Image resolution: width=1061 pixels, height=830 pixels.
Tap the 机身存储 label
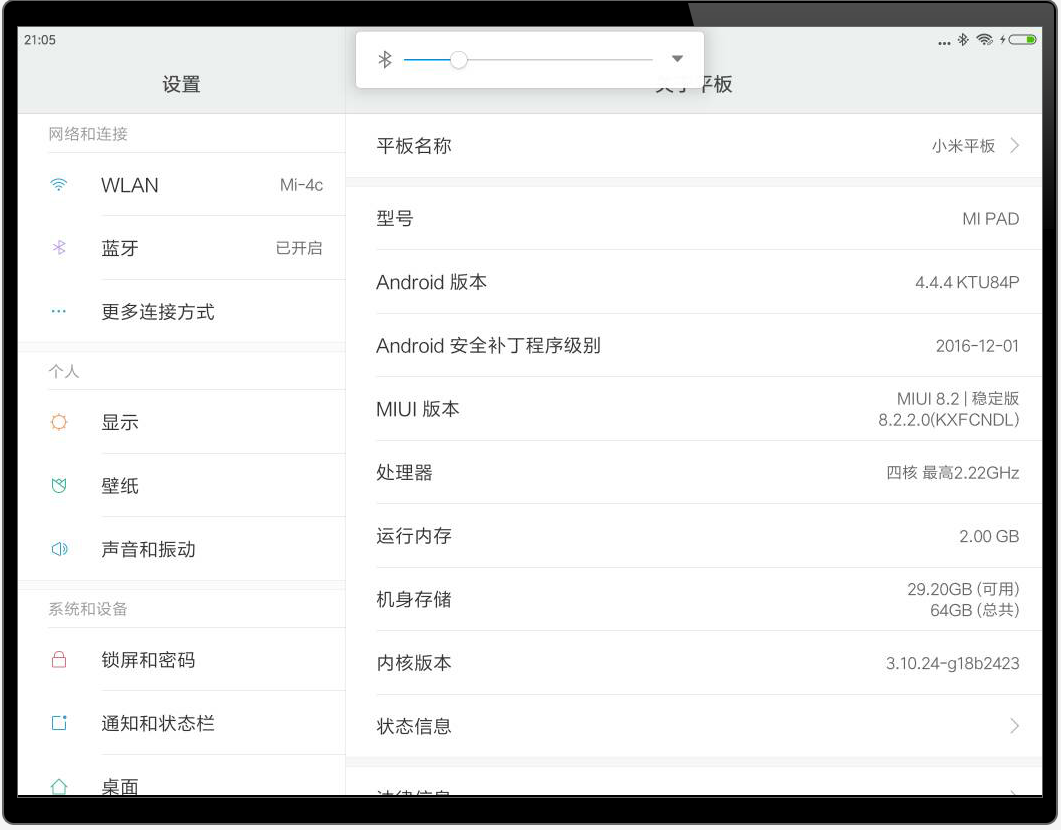(x=414, y=599)
